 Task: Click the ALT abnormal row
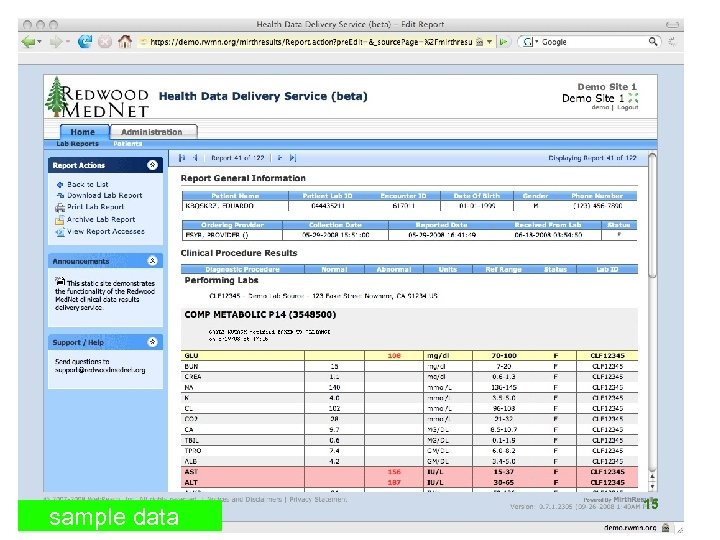click(410, 482)
